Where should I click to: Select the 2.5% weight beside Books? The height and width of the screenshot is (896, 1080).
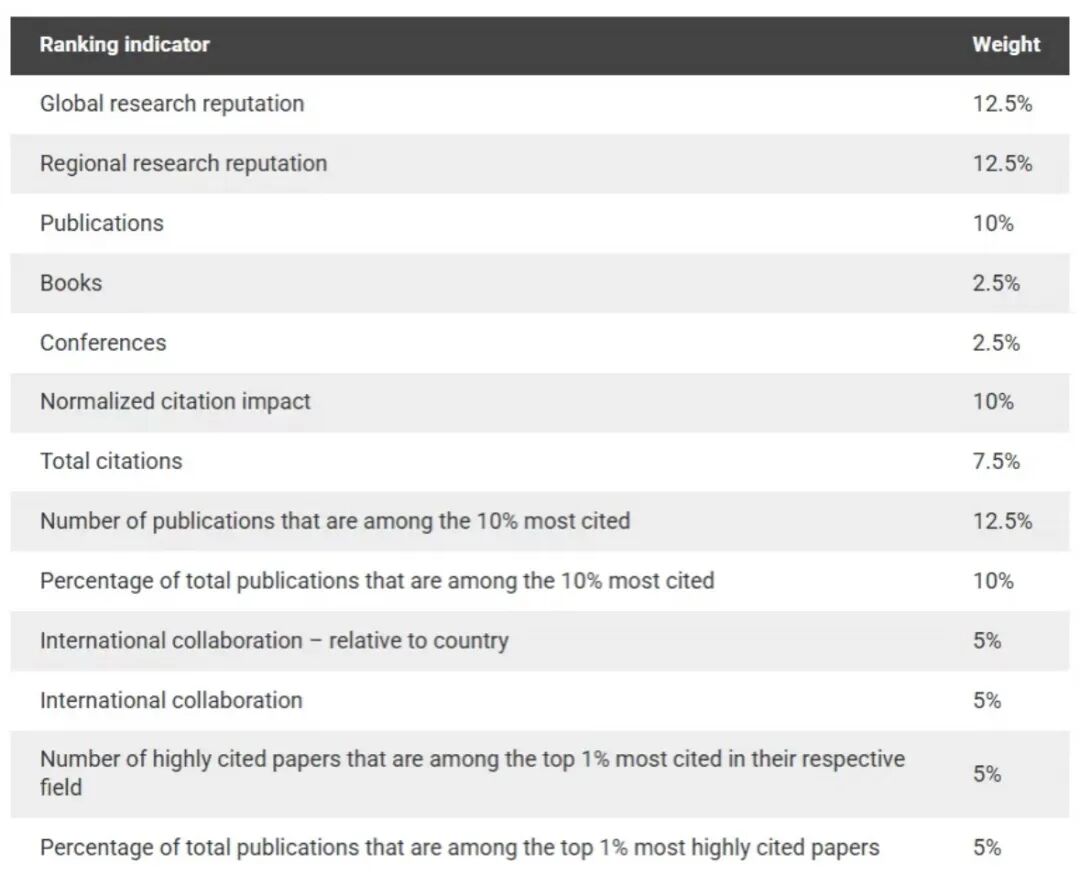tap(996, 283)
